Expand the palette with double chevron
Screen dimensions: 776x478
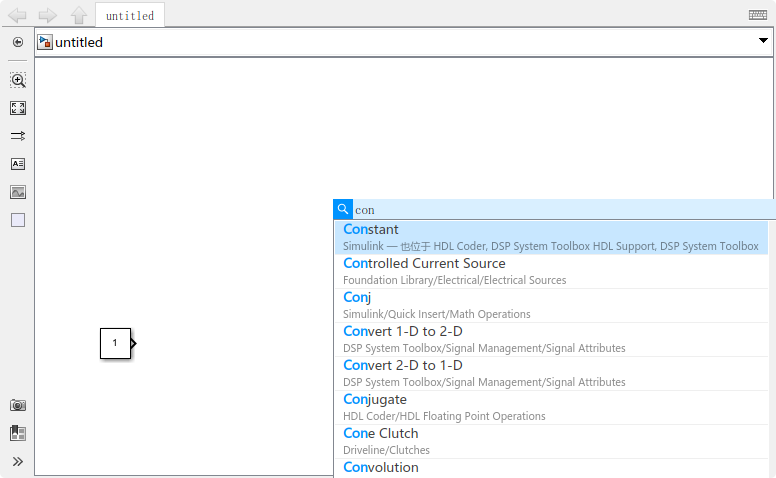point(18,461)
